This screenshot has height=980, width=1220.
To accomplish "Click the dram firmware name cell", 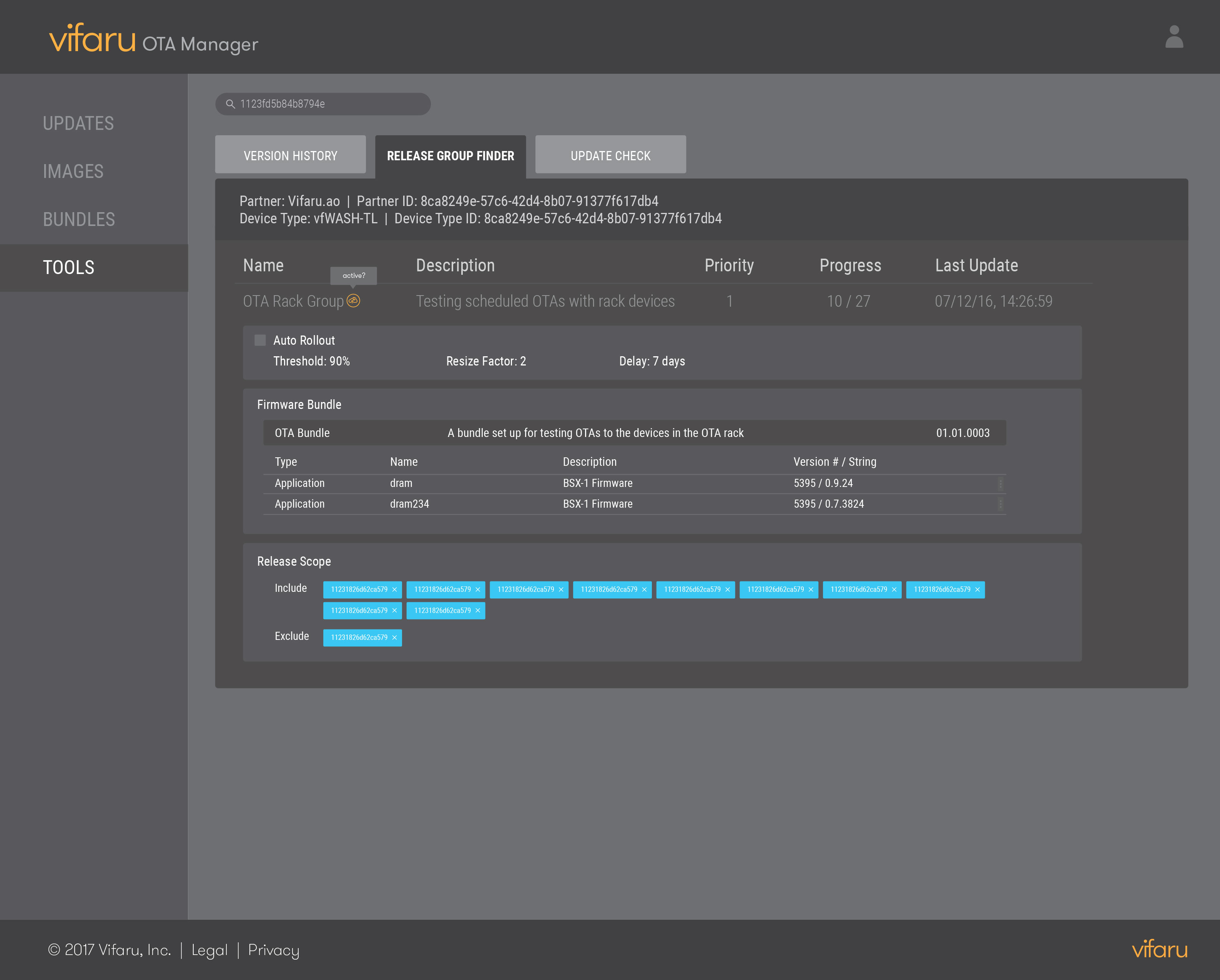I will tap(401, 483).
